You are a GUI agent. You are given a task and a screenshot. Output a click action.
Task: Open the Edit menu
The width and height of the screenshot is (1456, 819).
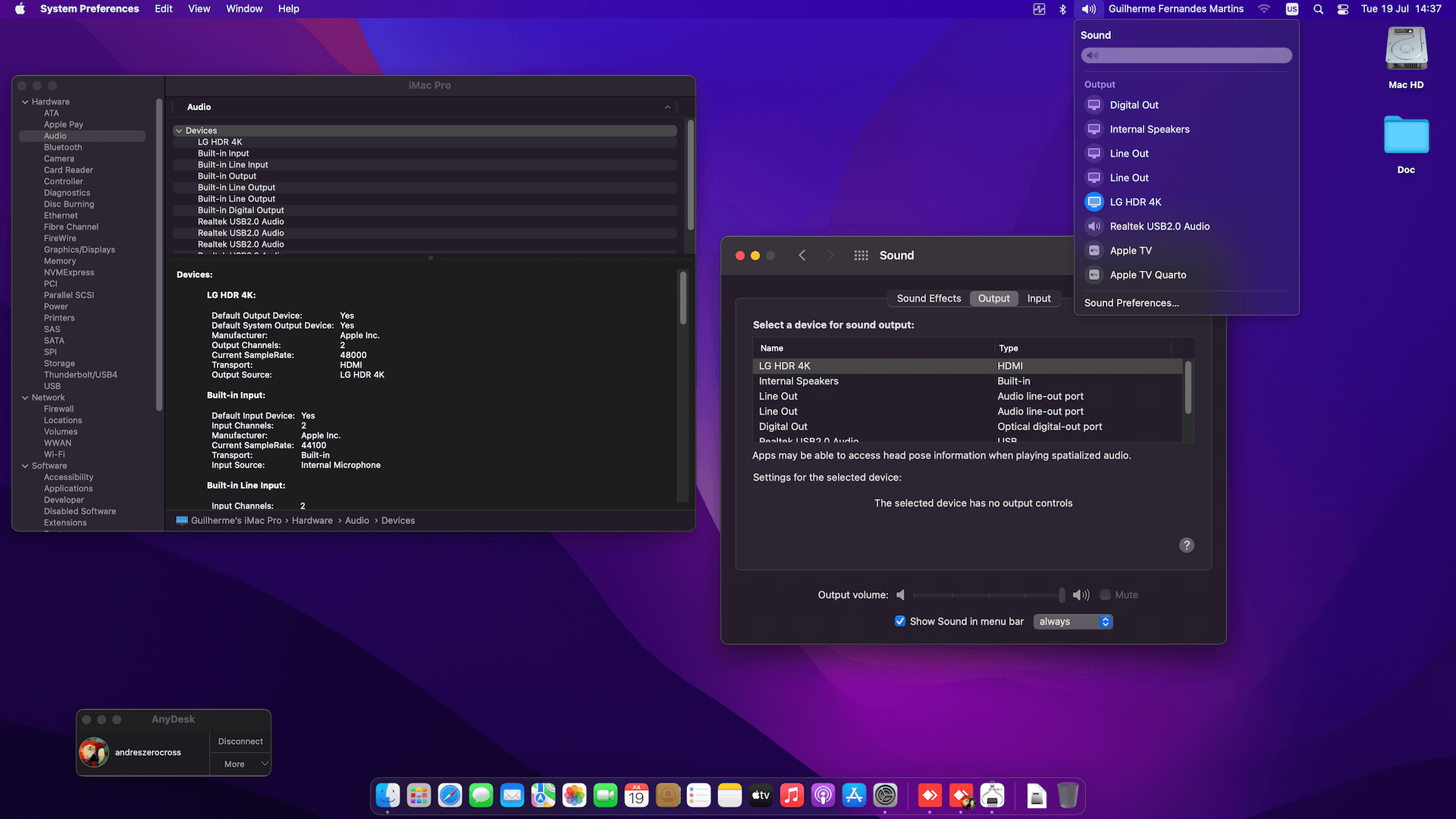pyautogui.click(x=163, y=9)
